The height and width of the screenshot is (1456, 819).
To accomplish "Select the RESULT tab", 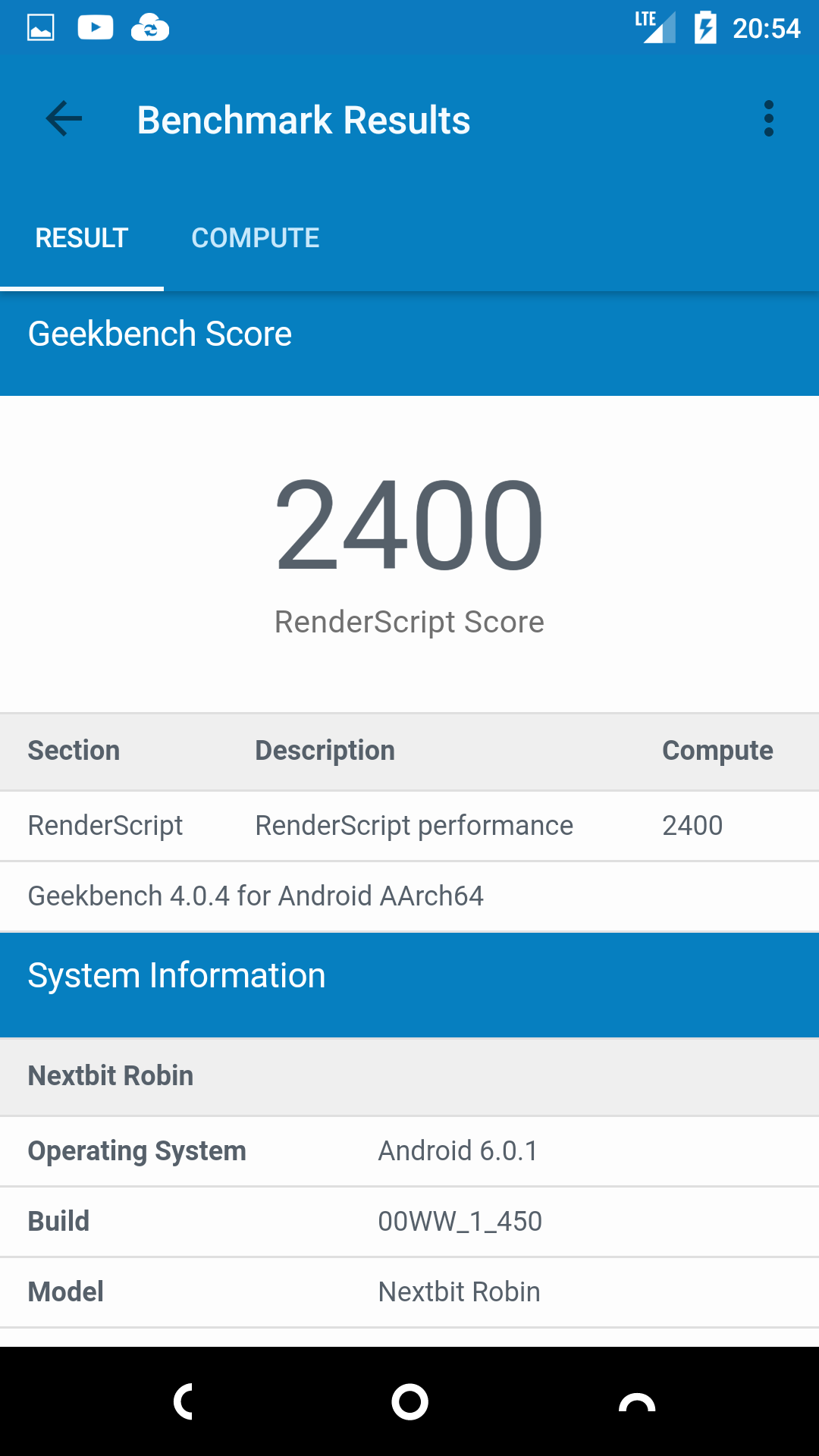I will (x=82, y=238).
